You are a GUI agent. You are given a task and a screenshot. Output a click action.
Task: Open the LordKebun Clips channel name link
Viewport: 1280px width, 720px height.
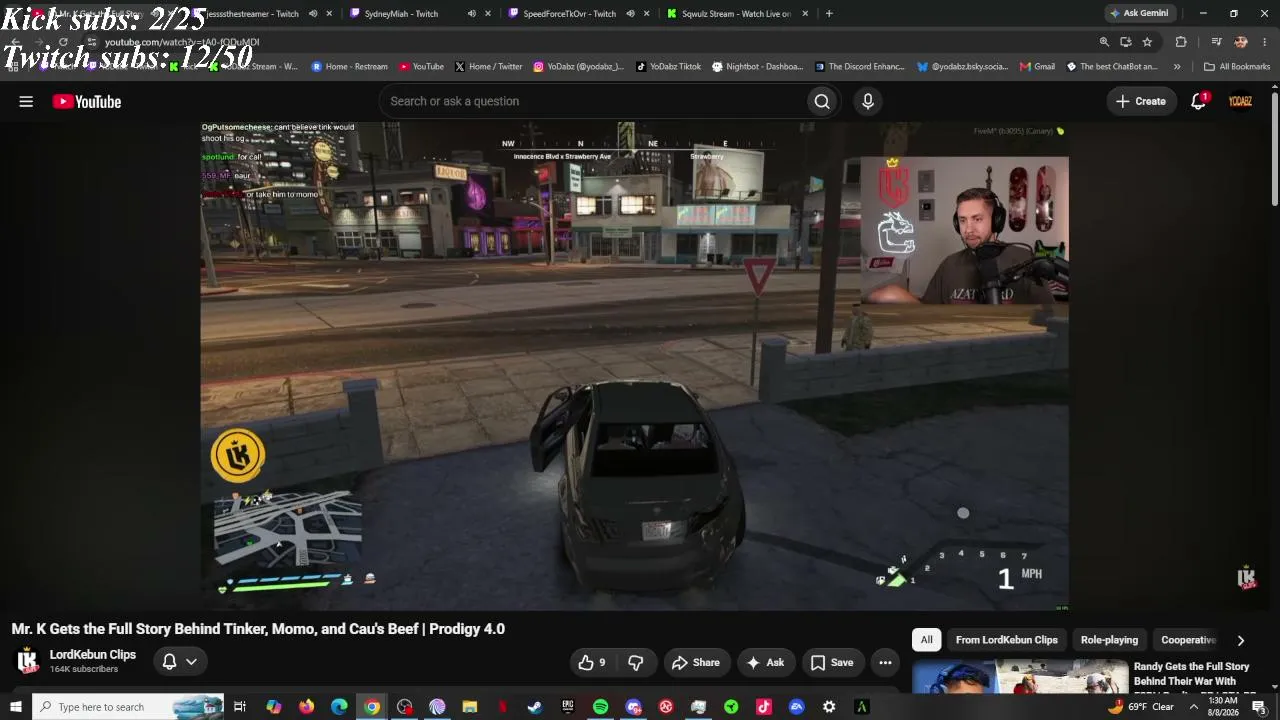[93, 655]
